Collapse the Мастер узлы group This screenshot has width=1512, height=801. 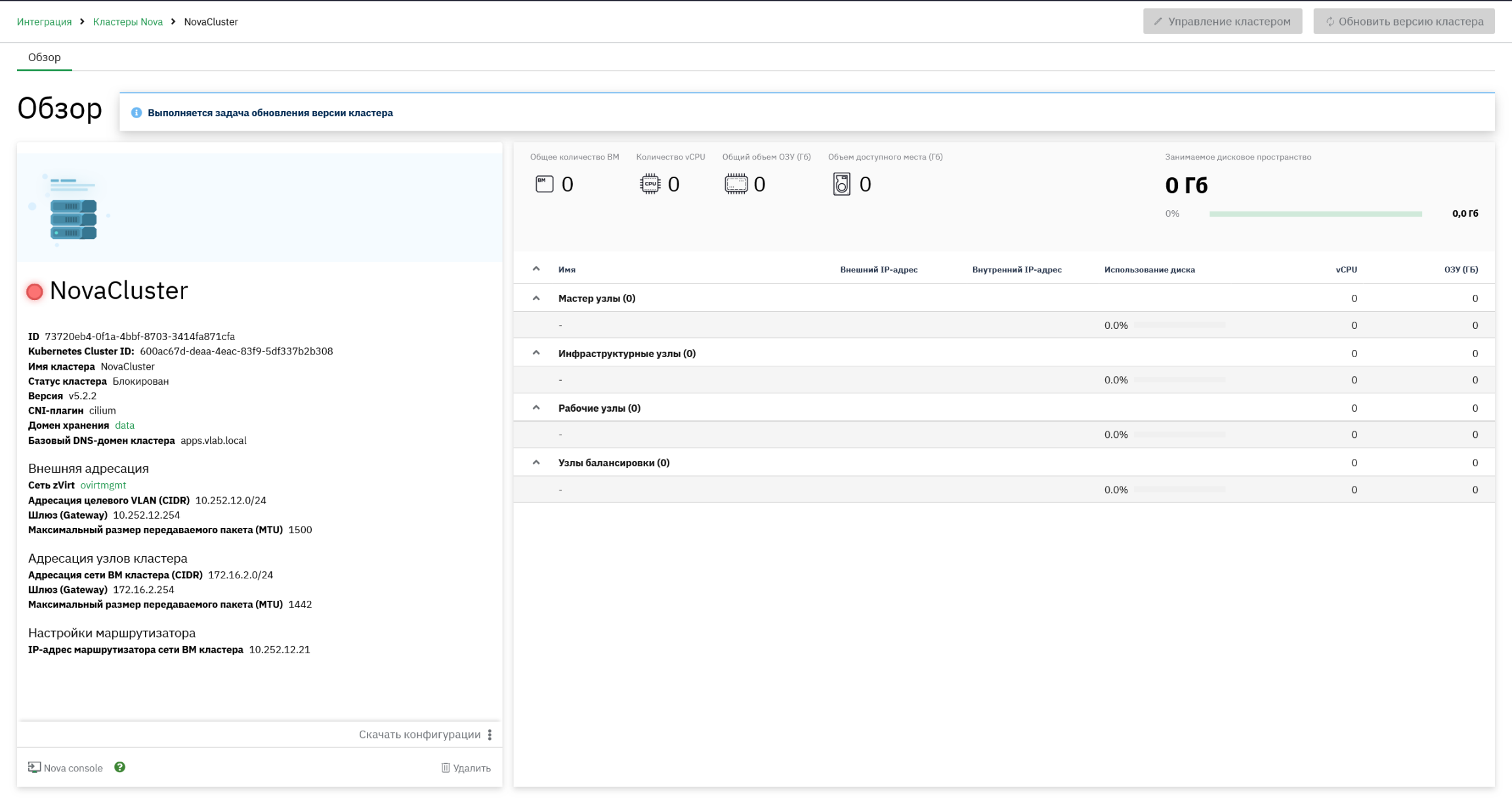click(x=536, y=298)
